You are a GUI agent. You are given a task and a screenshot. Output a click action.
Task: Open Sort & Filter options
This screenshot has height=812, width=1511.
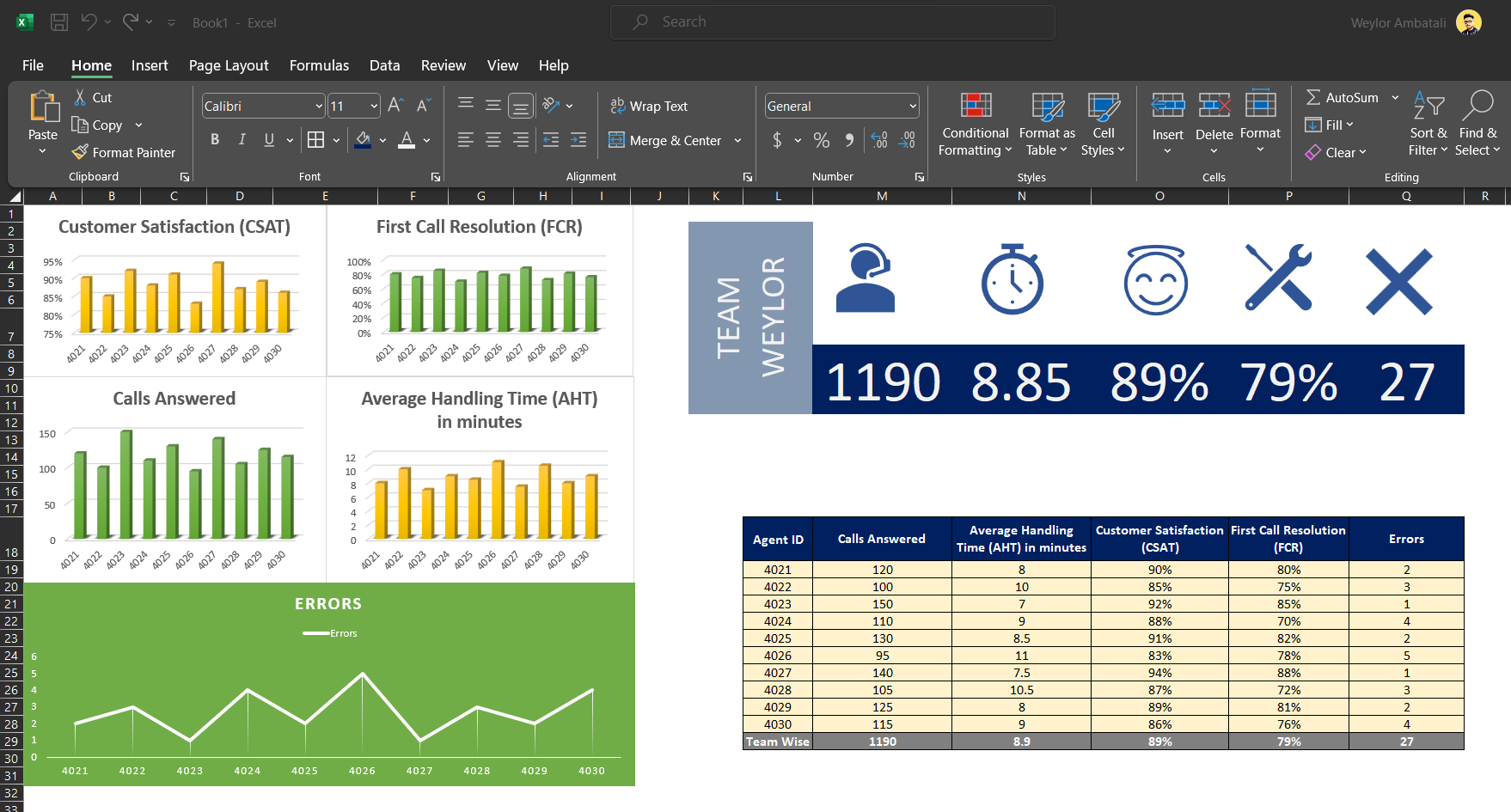point(1428,125)
